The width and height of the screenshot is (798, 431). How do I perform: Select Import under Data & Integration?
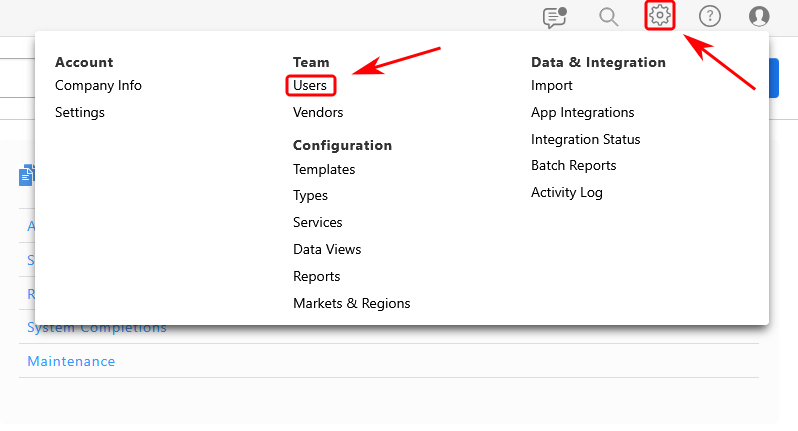tap(551, 86)
